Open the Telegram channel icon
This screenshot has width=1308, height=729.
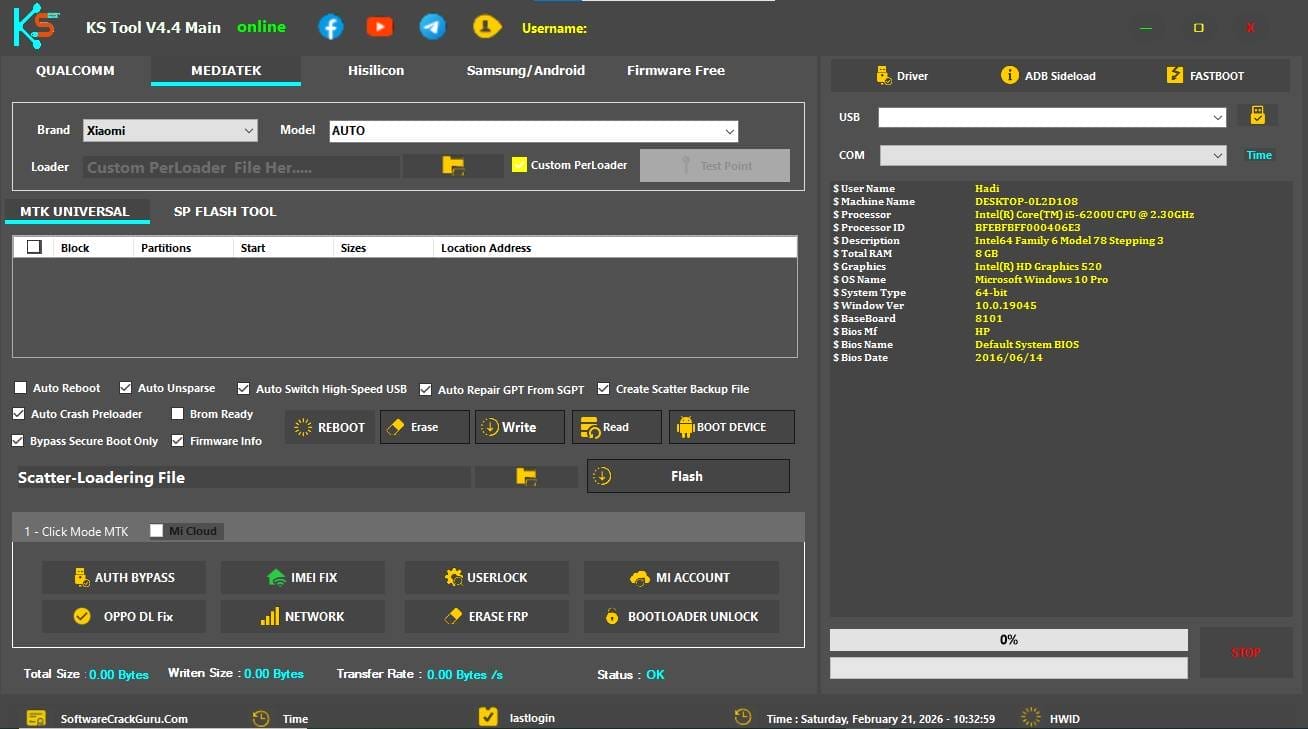point(432,27)
